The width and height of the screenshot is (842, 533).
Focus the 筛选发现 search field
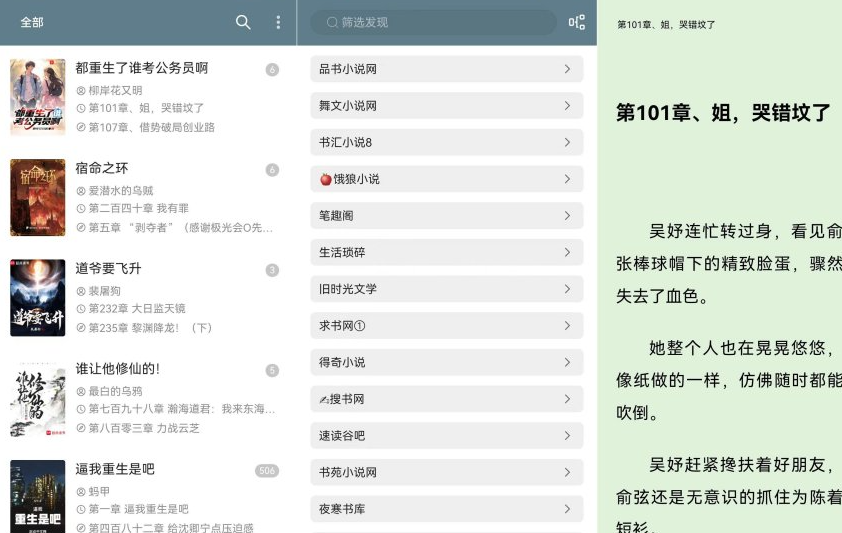coord(433,22)
